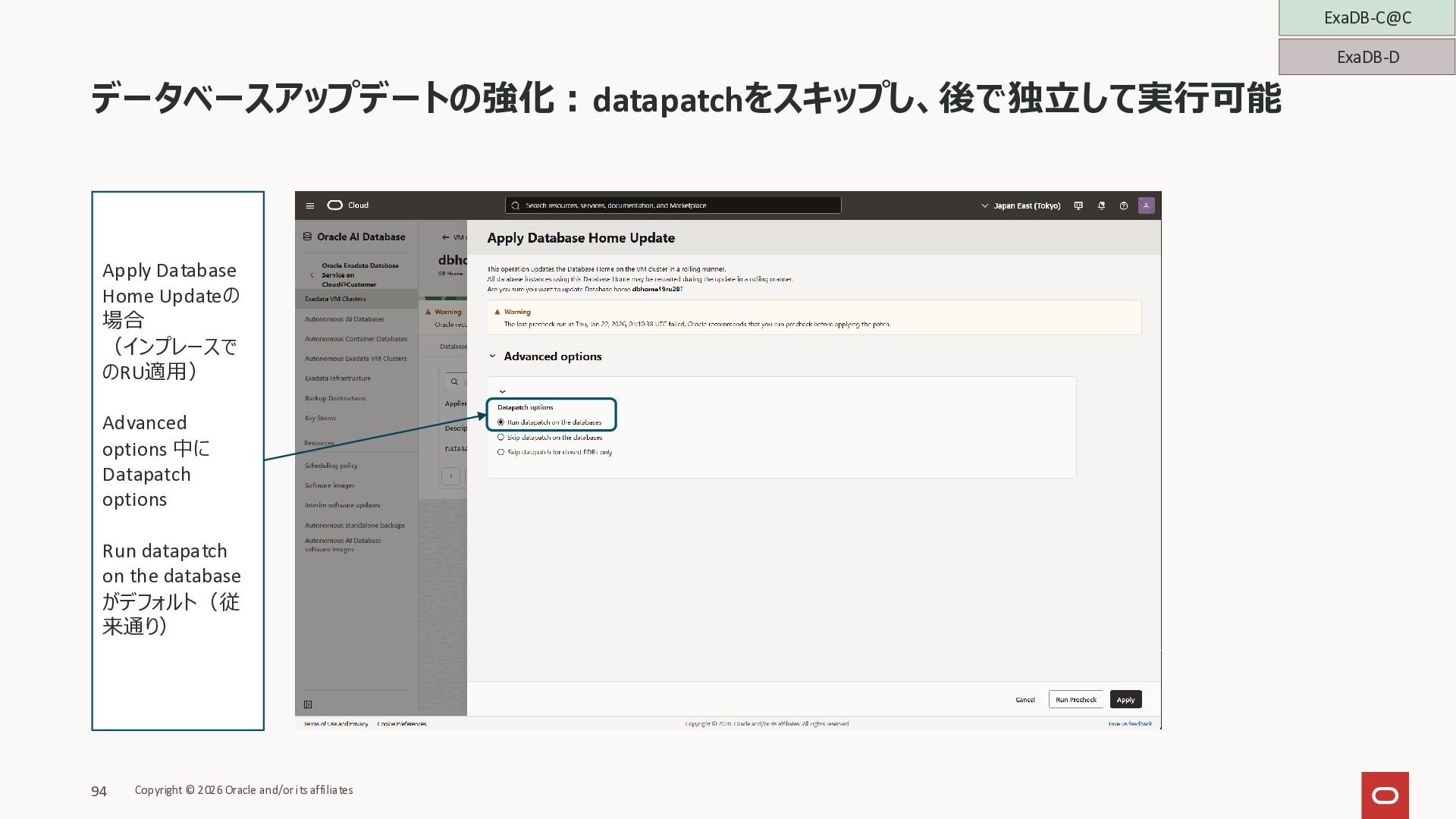The width and height of the screenshot is (1456, 819).
Task: Click the Run Precheck button
Action: [x=1075, y=699]
